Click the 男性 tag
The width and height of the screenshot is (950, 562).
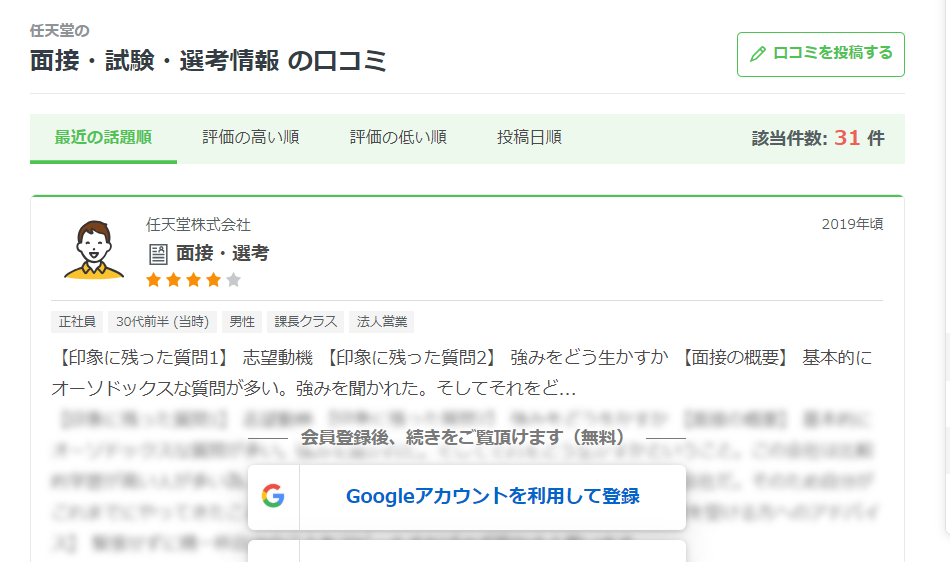tap(242, 322)
